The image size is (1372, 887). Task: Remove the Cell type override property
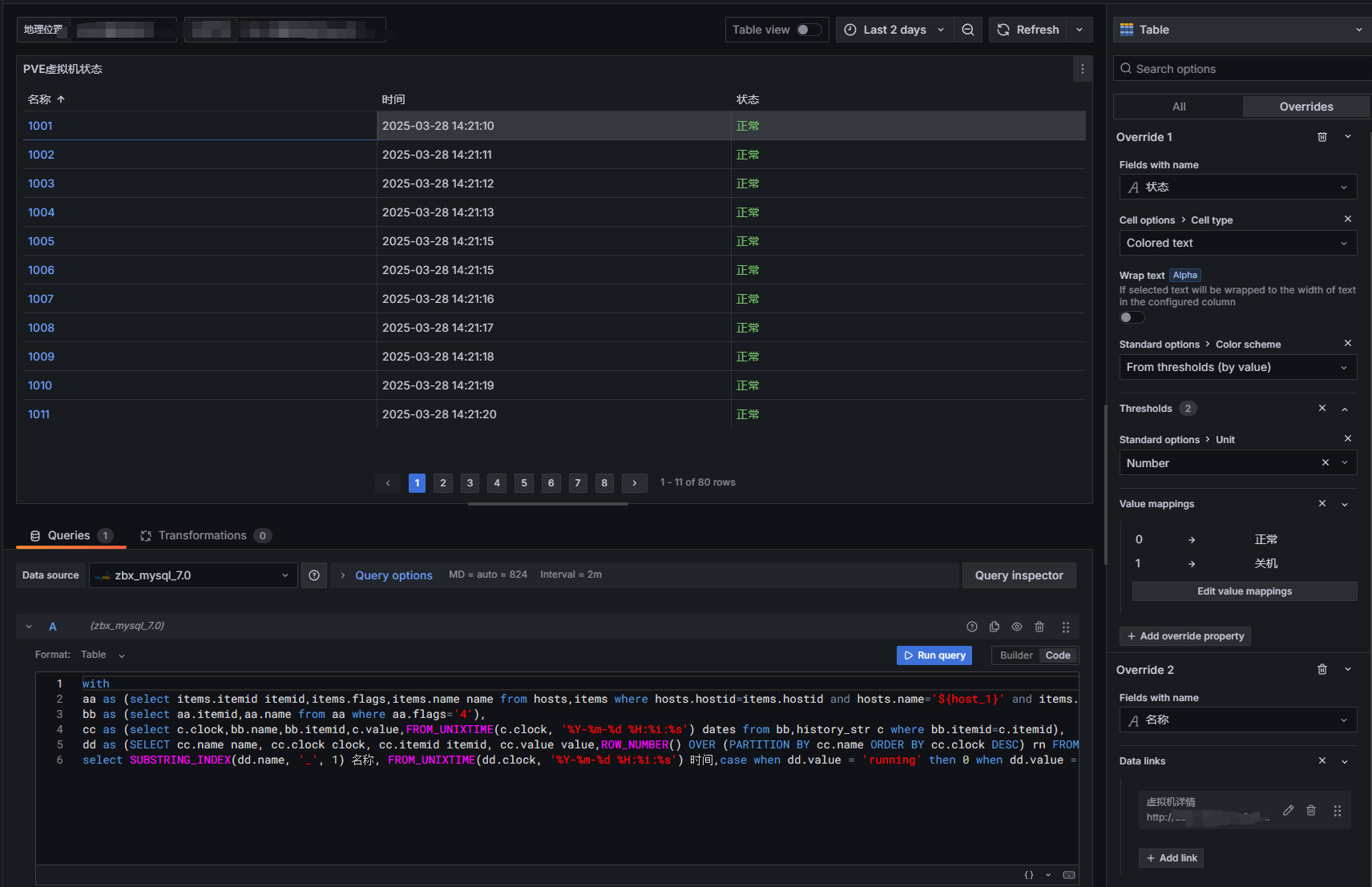1348,220
